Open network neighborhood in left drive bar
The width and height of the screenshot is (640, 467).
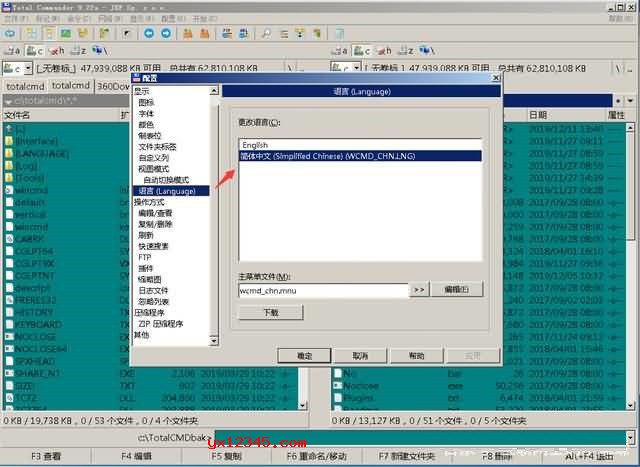99,51
